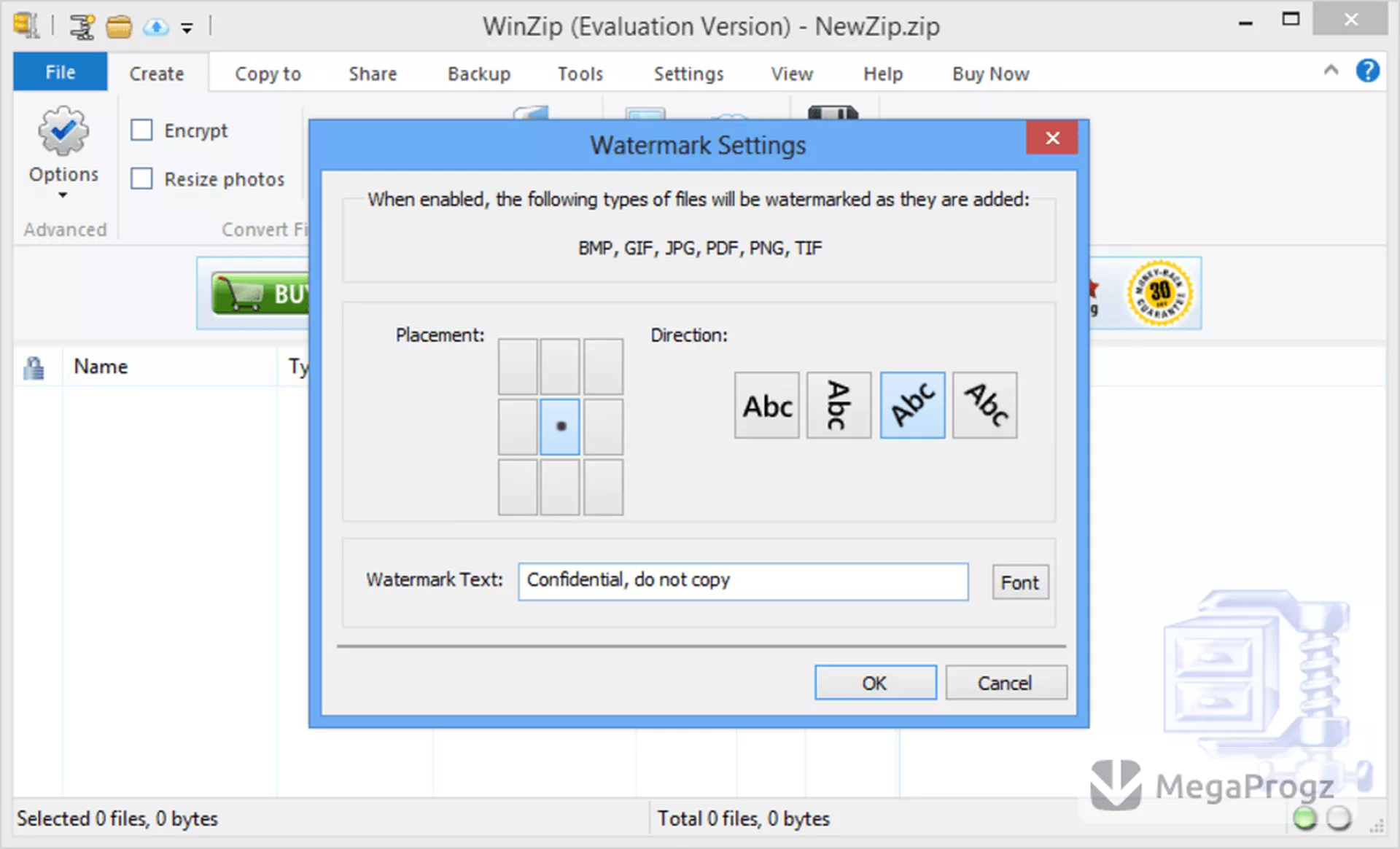Select top-right placement cell

pyautogui.click(x=603, y=367)
